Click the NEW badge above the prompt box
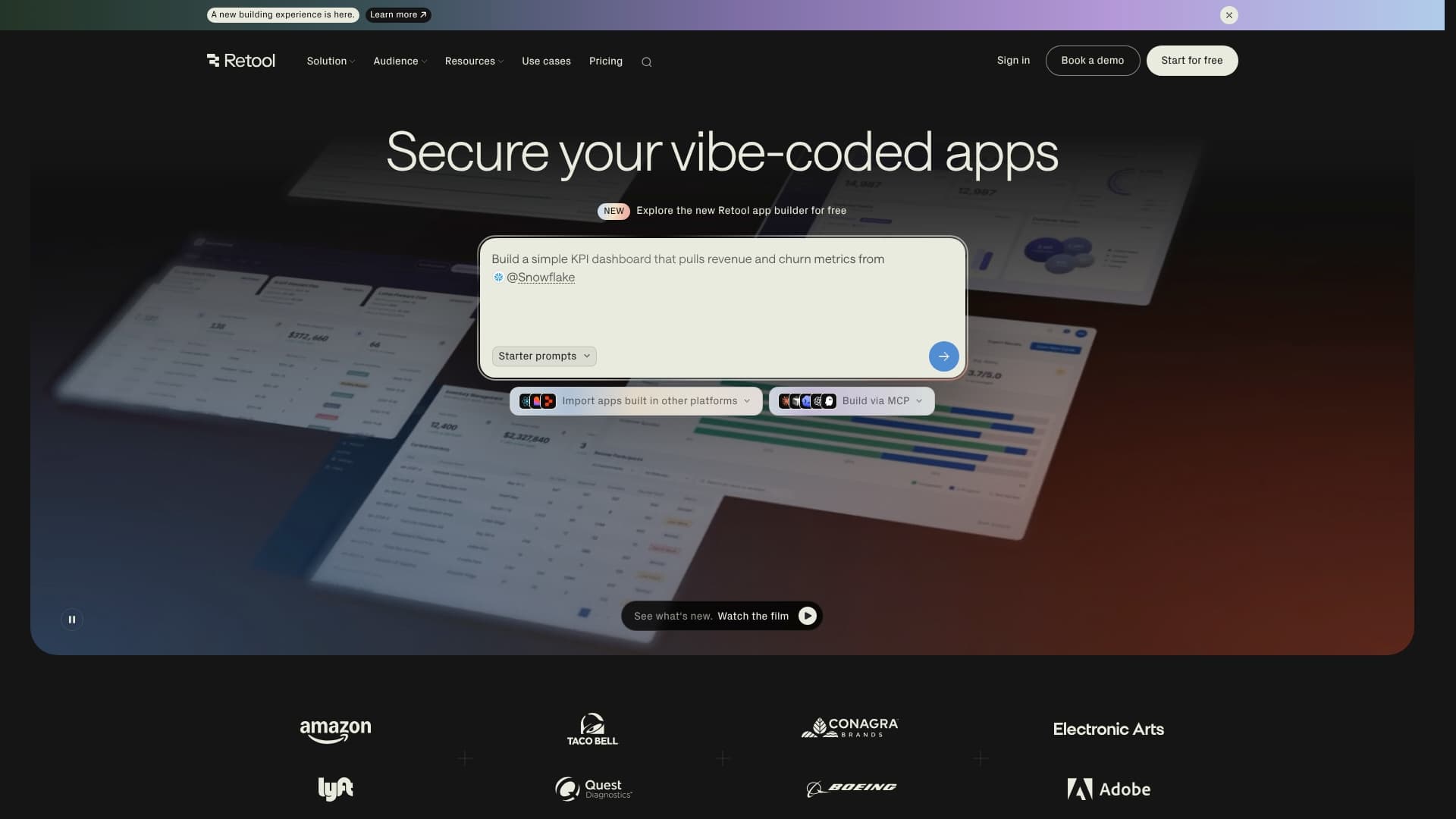This screenshot has width=1456, height=819. [613, 211]
